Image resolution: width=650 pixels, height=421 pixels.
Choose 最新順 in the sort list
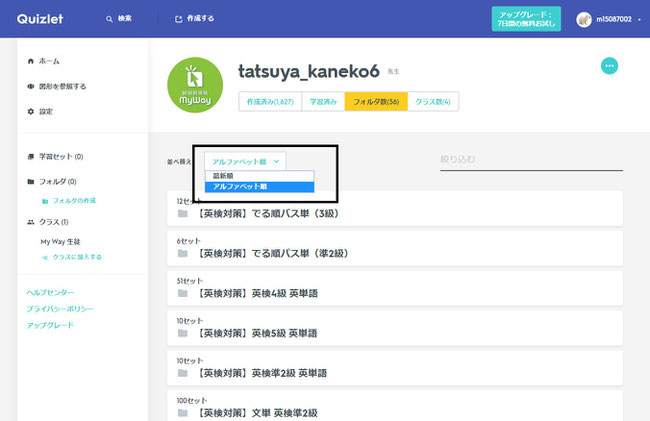pos(260,176)
